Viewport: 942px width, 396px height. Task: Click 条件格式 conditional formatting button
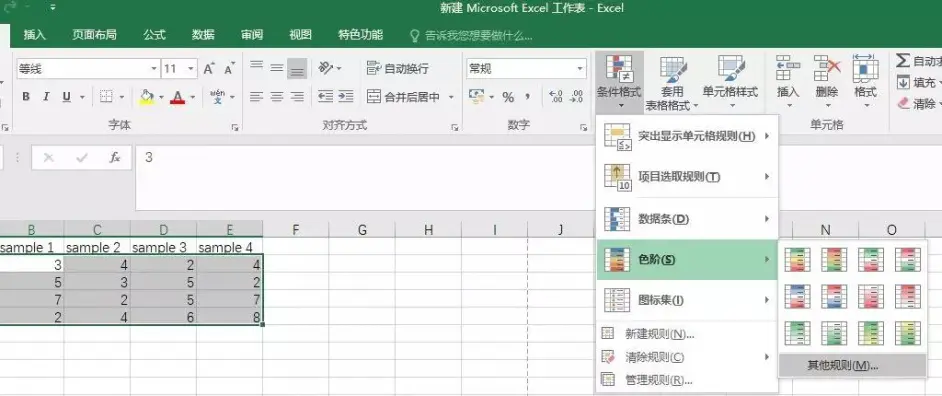tap(619, 82)
